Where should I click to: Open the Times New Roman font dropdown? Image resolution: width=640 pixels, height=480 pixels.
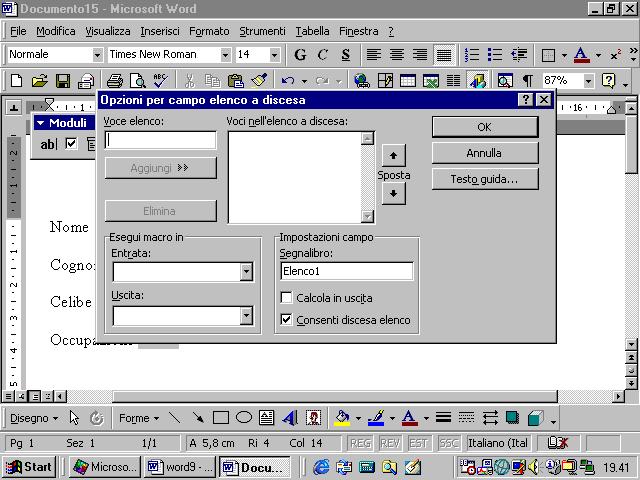pos(225,55)
